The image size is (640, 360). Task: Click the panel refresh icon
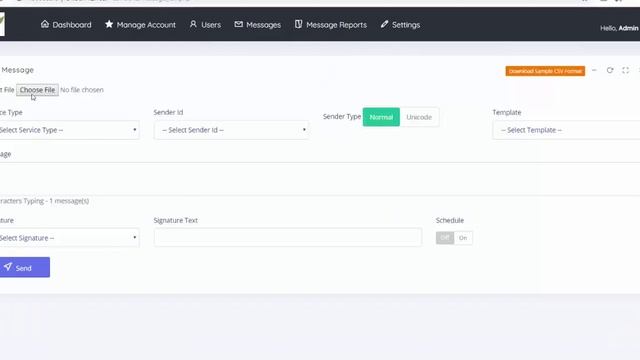pyautogui.click(x=610, y=70)
